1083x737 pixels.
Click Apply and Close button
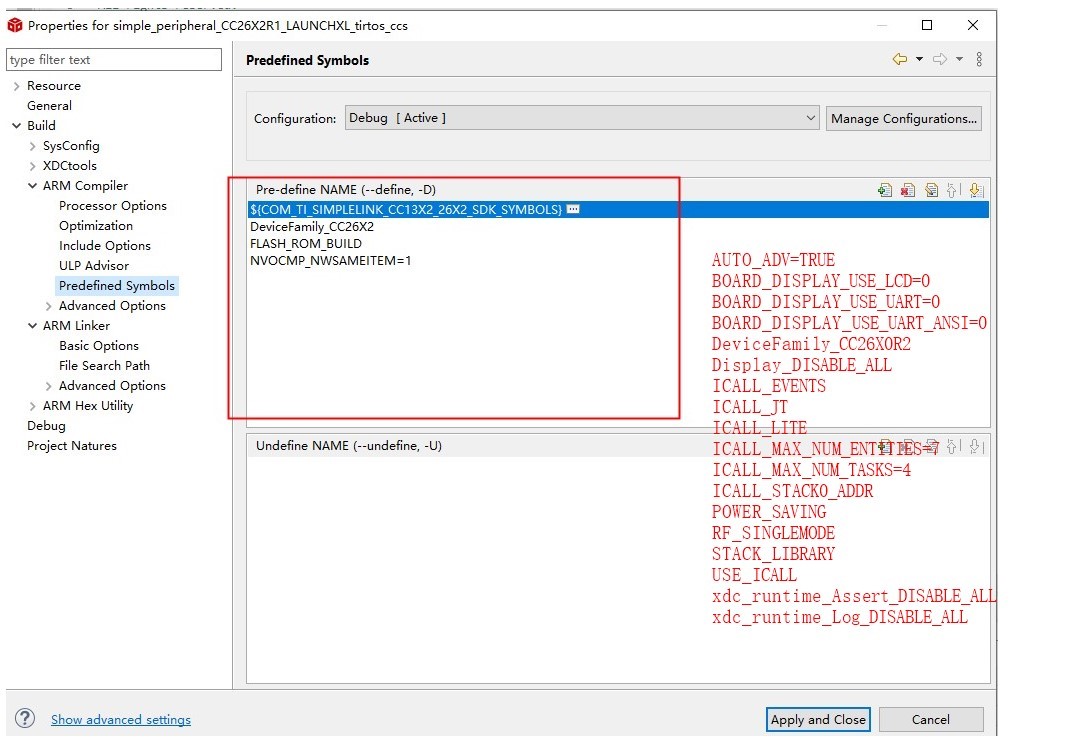coord(818,720)
